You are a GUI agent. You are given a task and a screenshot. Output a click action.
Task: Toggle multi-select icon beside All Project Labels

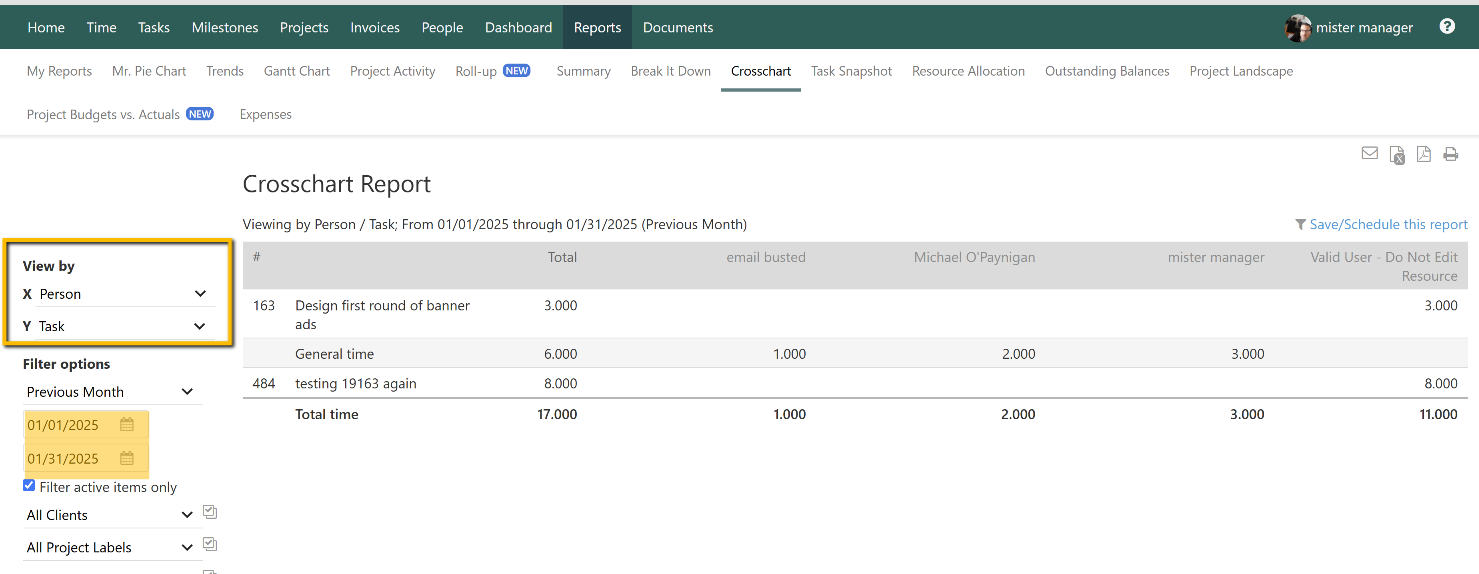coord(210,545)
